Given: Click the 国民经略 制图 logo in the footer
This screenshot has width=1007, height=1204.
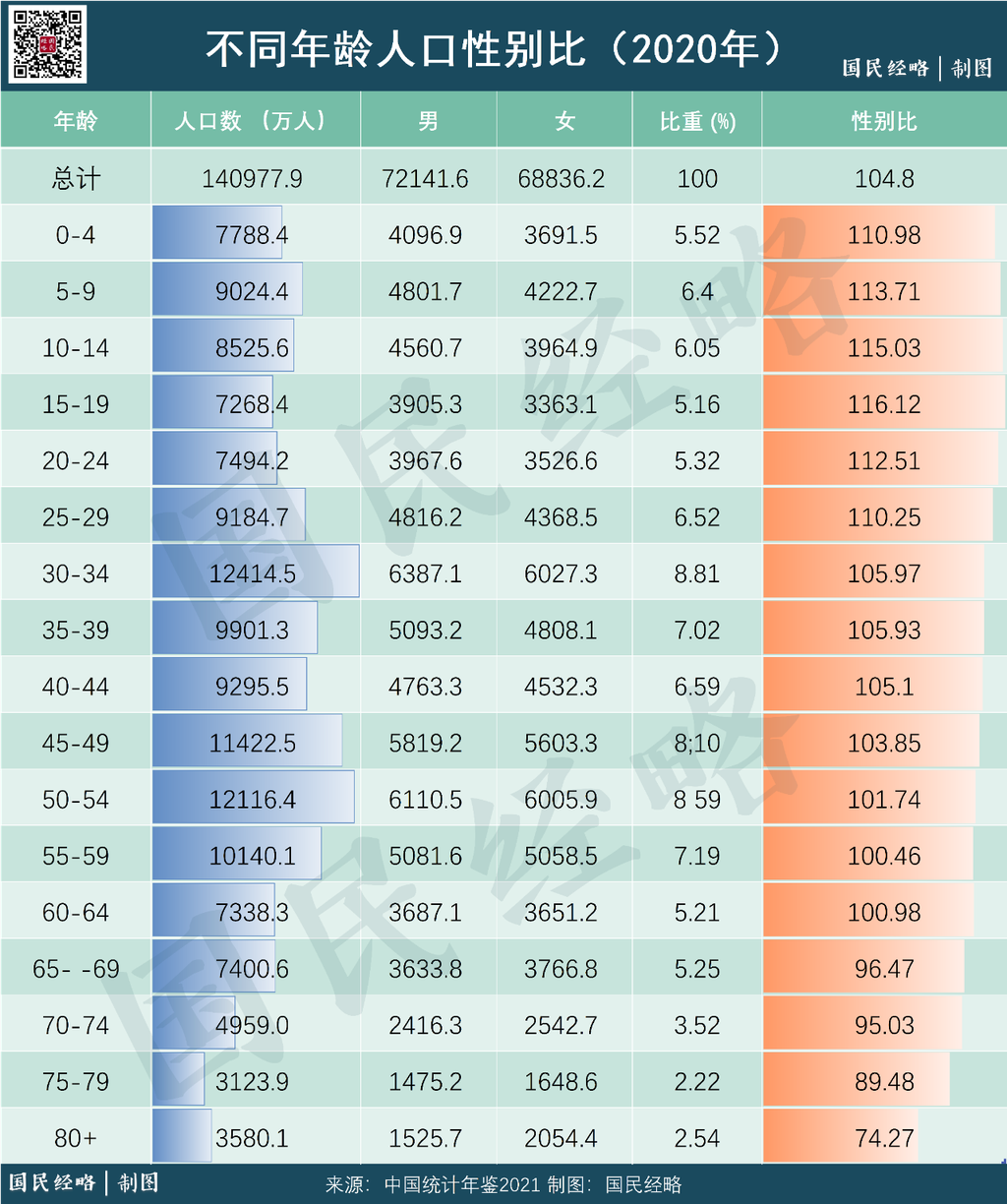Looking at the screenshot, I should point(84,1182).
